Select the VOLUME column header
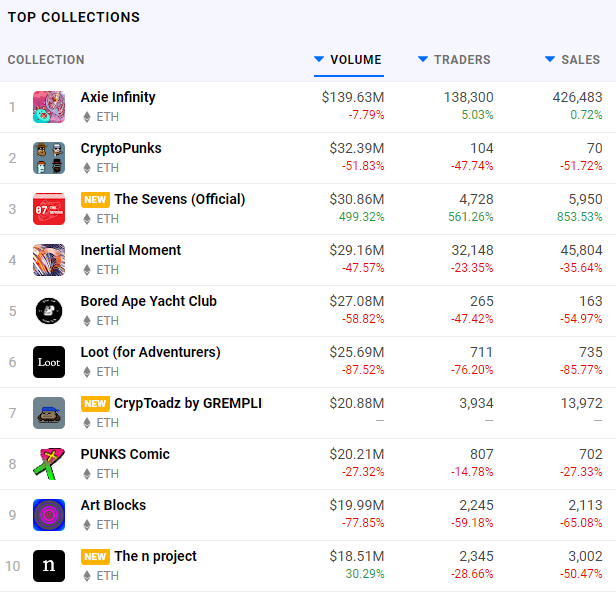 [x=356, y=60]
